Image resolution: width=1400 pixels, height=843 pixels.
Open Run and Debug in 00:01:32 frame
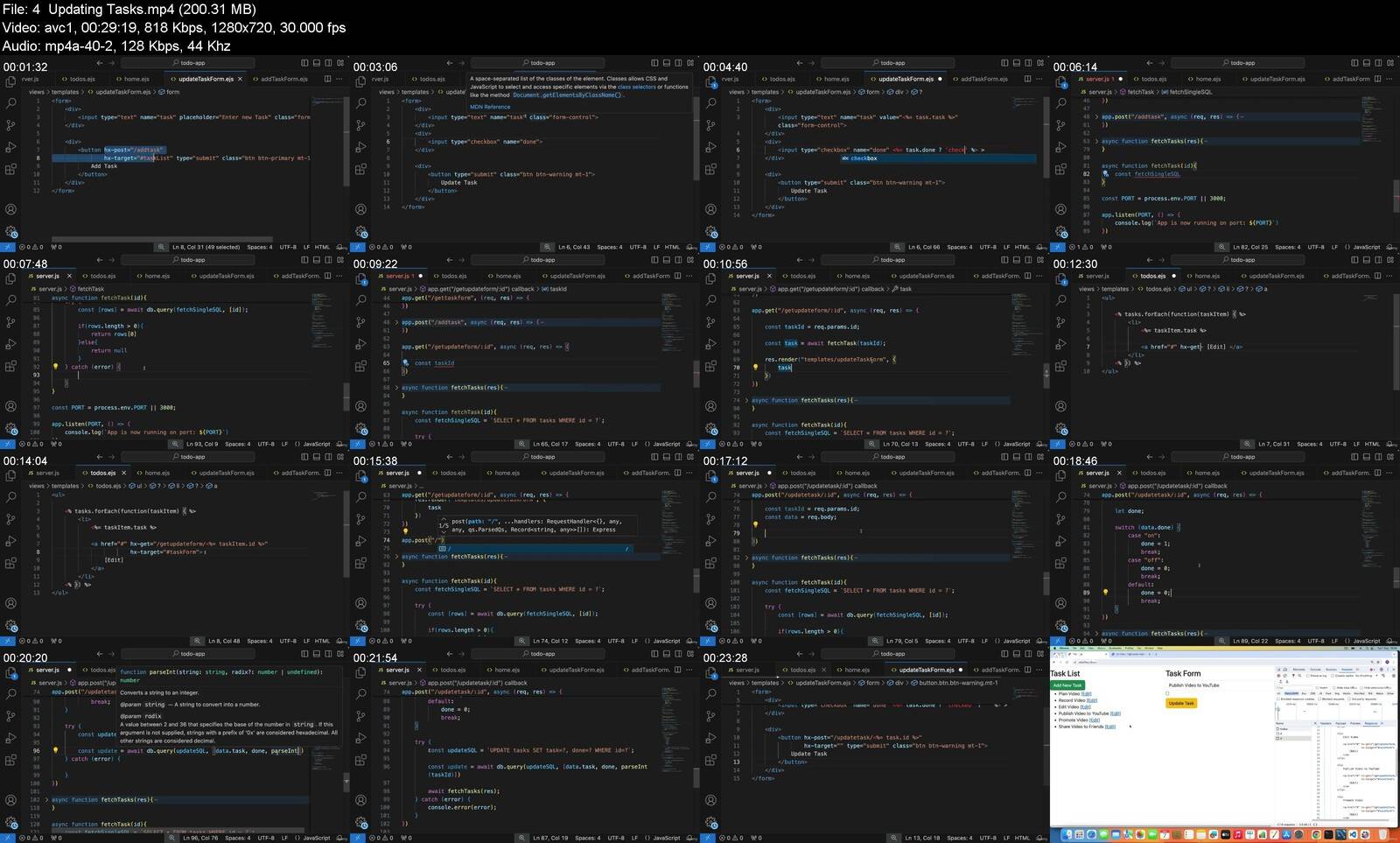click(10, 147)
